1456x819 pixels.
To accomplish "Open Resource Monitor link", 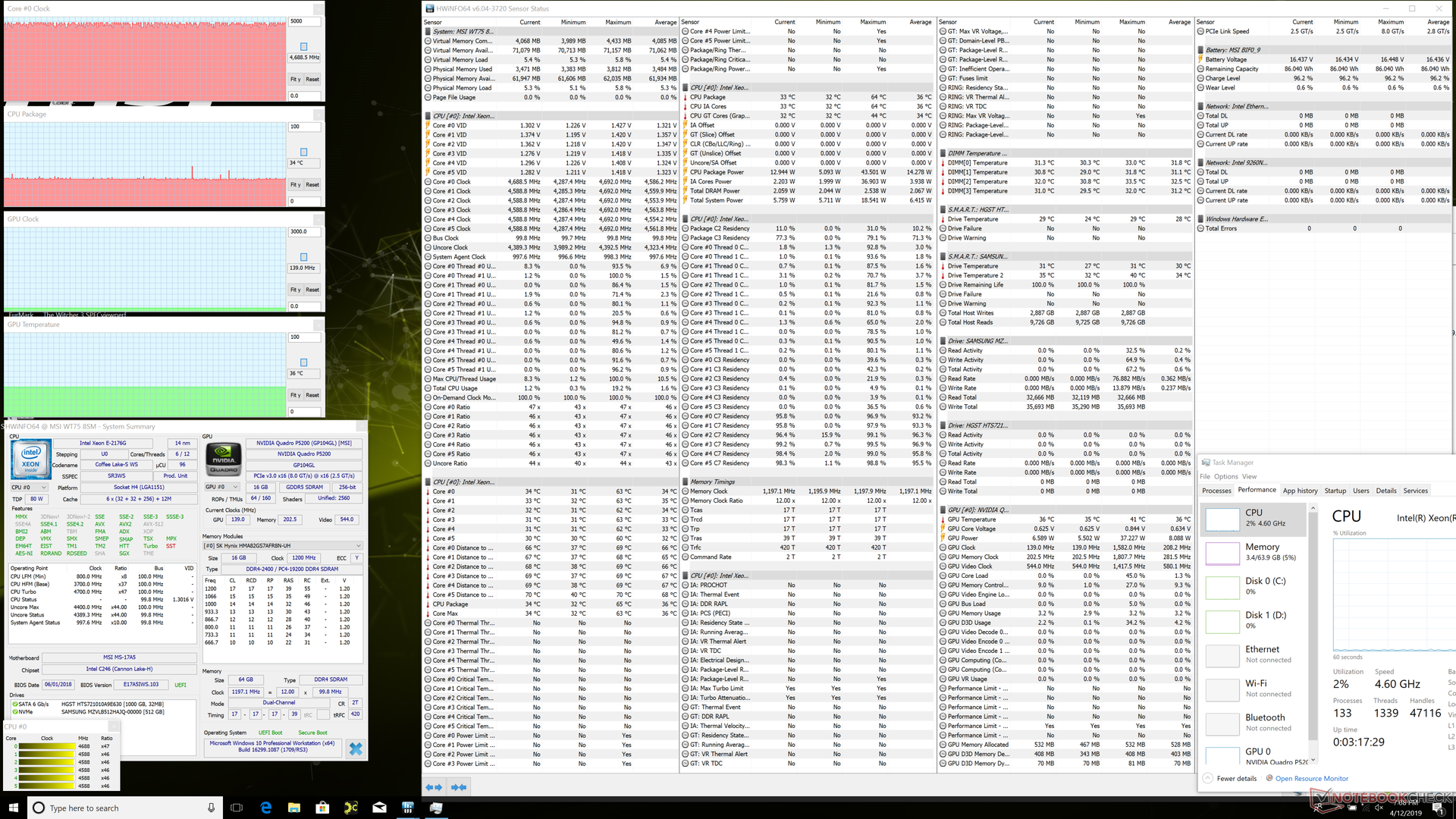I will 1311,778.
